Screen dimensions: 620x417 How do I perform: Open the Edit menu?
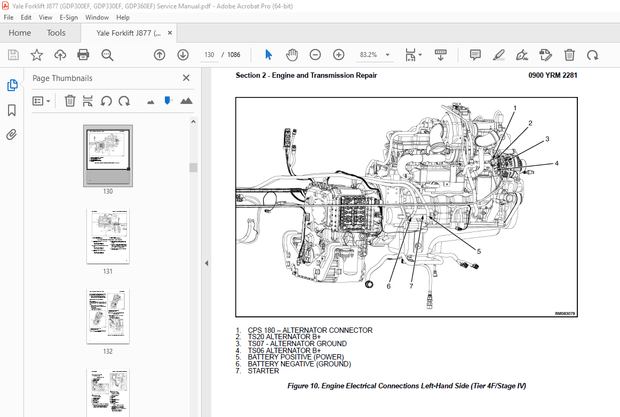26,17
